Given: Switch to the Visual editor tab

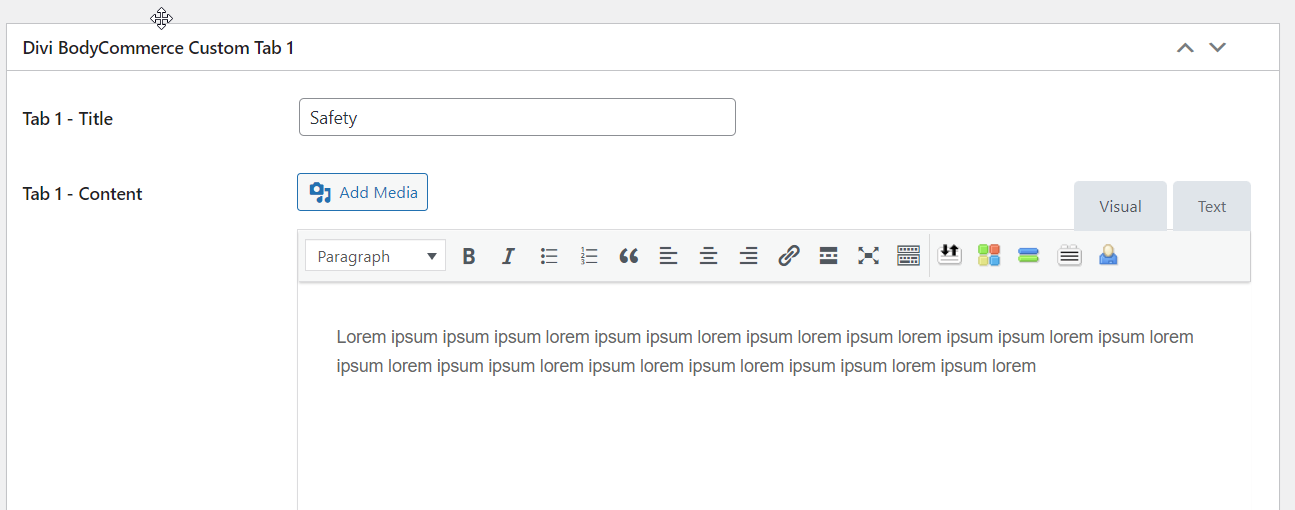Looking at the screenshot, I should [x=1120, y=206].
